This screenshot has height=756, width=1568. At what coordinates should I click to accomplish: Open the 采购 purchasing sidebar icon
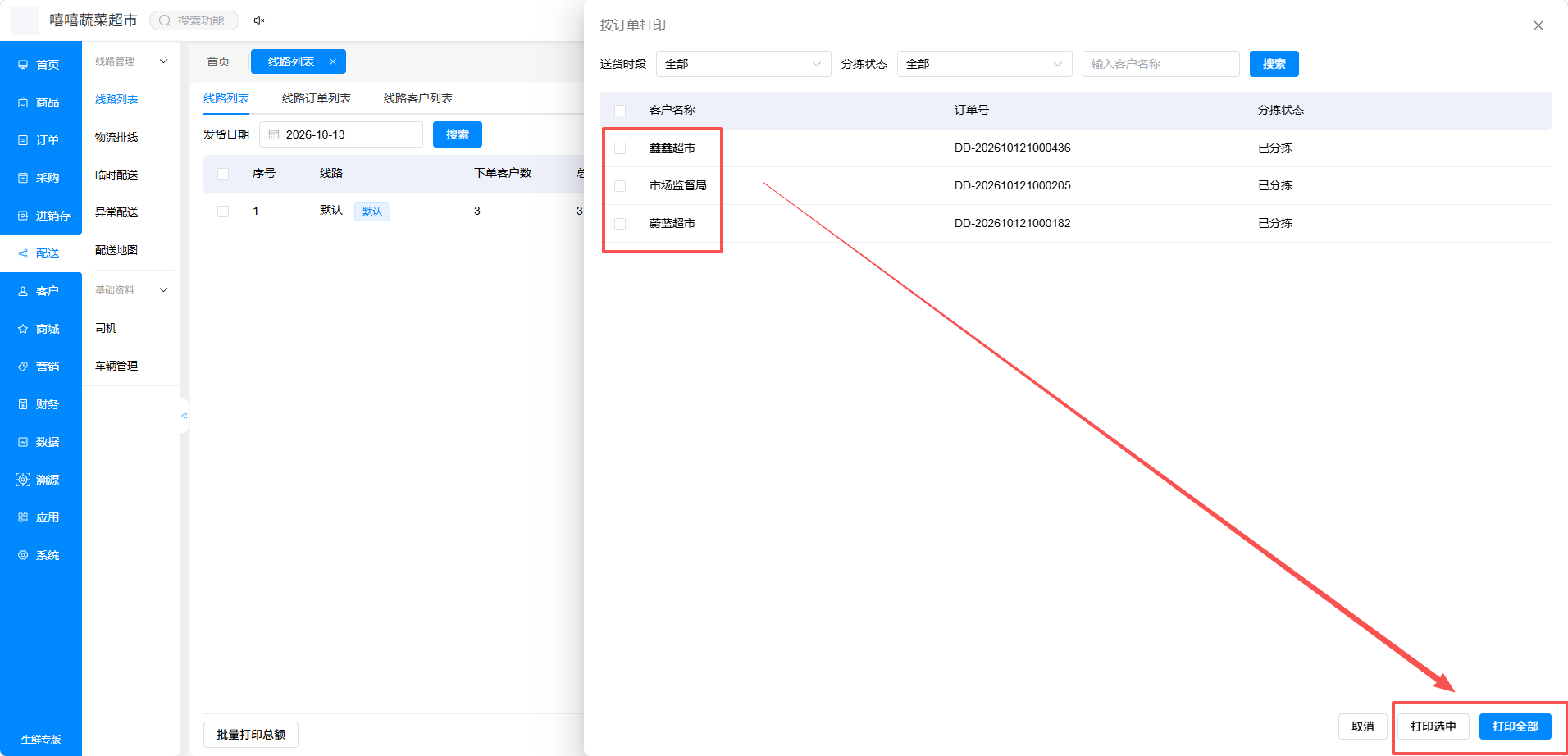pyautogui.click(x=23, y=178)
